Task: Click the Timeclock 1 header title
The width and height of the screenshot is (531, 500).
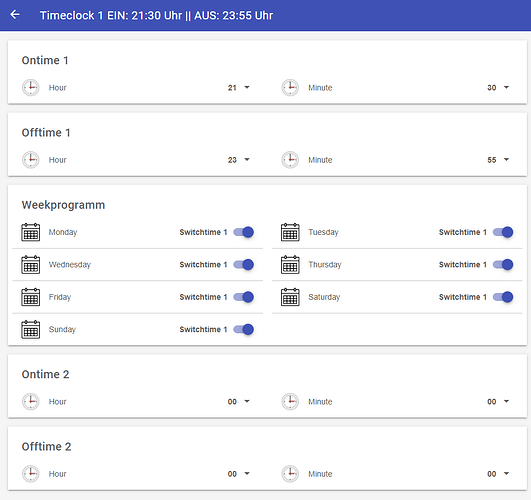Action: (x=156, y=16)
